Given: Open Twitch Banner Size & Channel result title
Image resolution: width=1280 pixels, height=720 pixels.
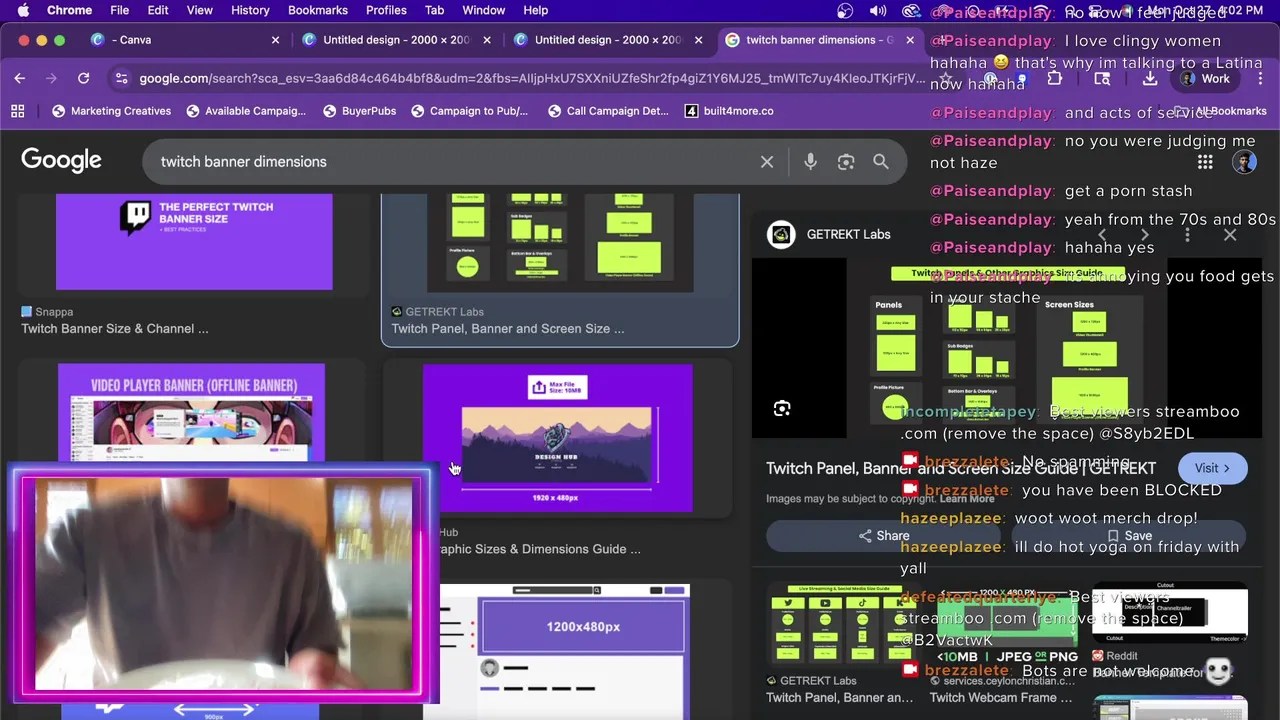Looking at the screenshot, I should point(115,328).
